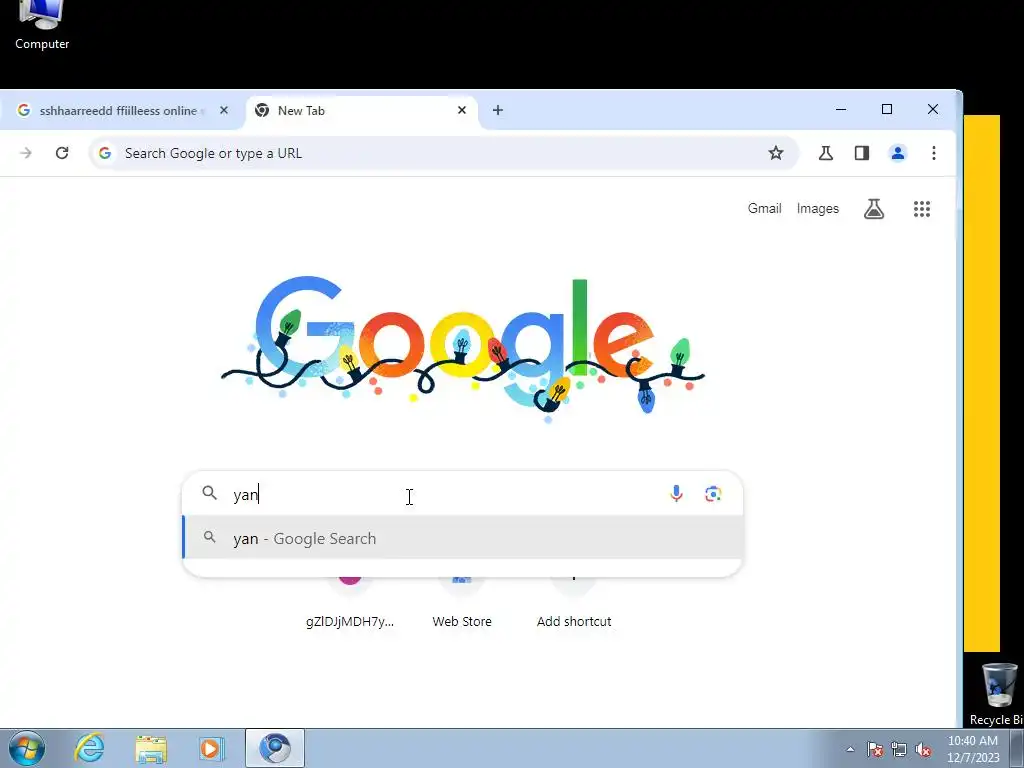
Task: Open Action Center flag icon
Action: click(875, 749)
